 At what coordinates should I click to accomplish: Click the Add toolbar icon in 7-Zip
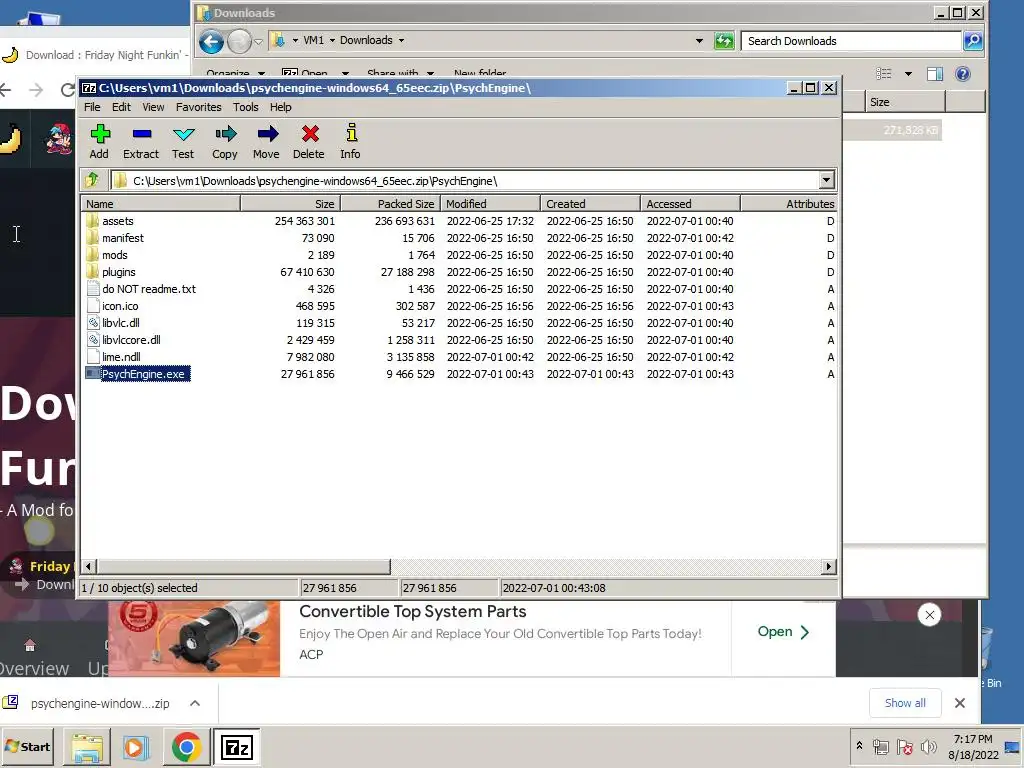point(99,142)
